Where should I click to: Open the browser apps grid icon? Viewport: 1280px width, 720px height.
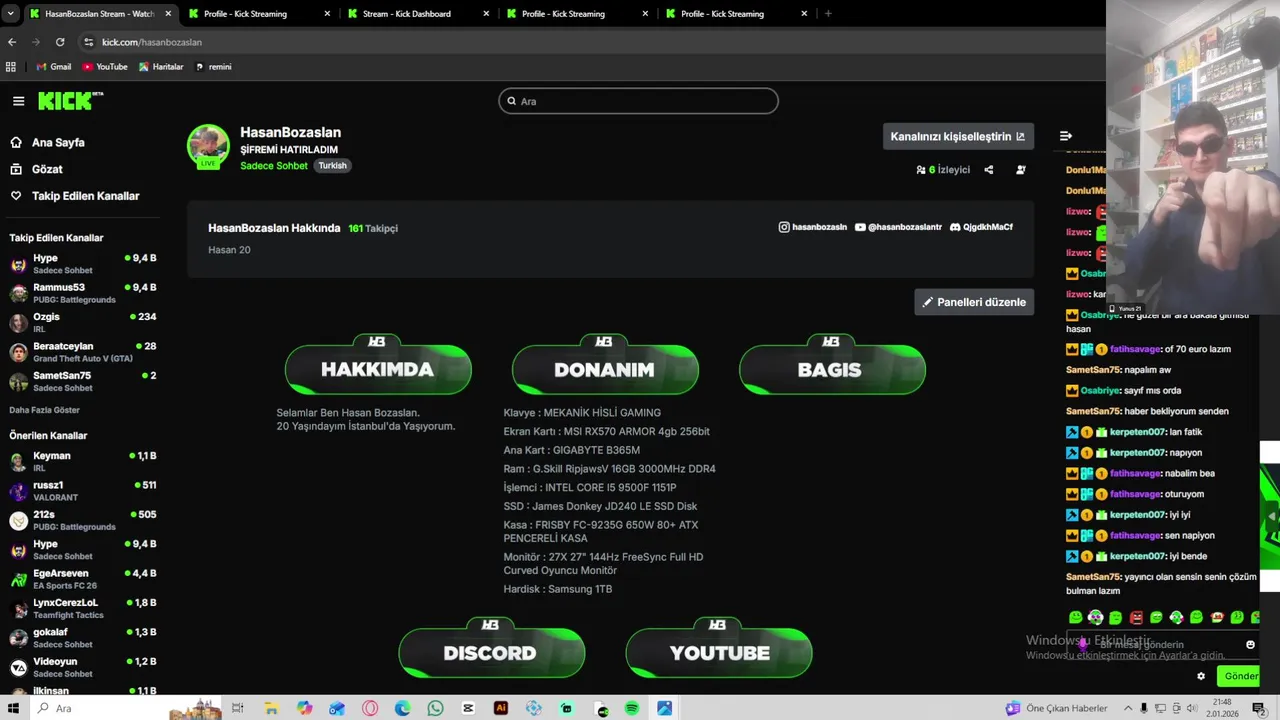[11, 67]
